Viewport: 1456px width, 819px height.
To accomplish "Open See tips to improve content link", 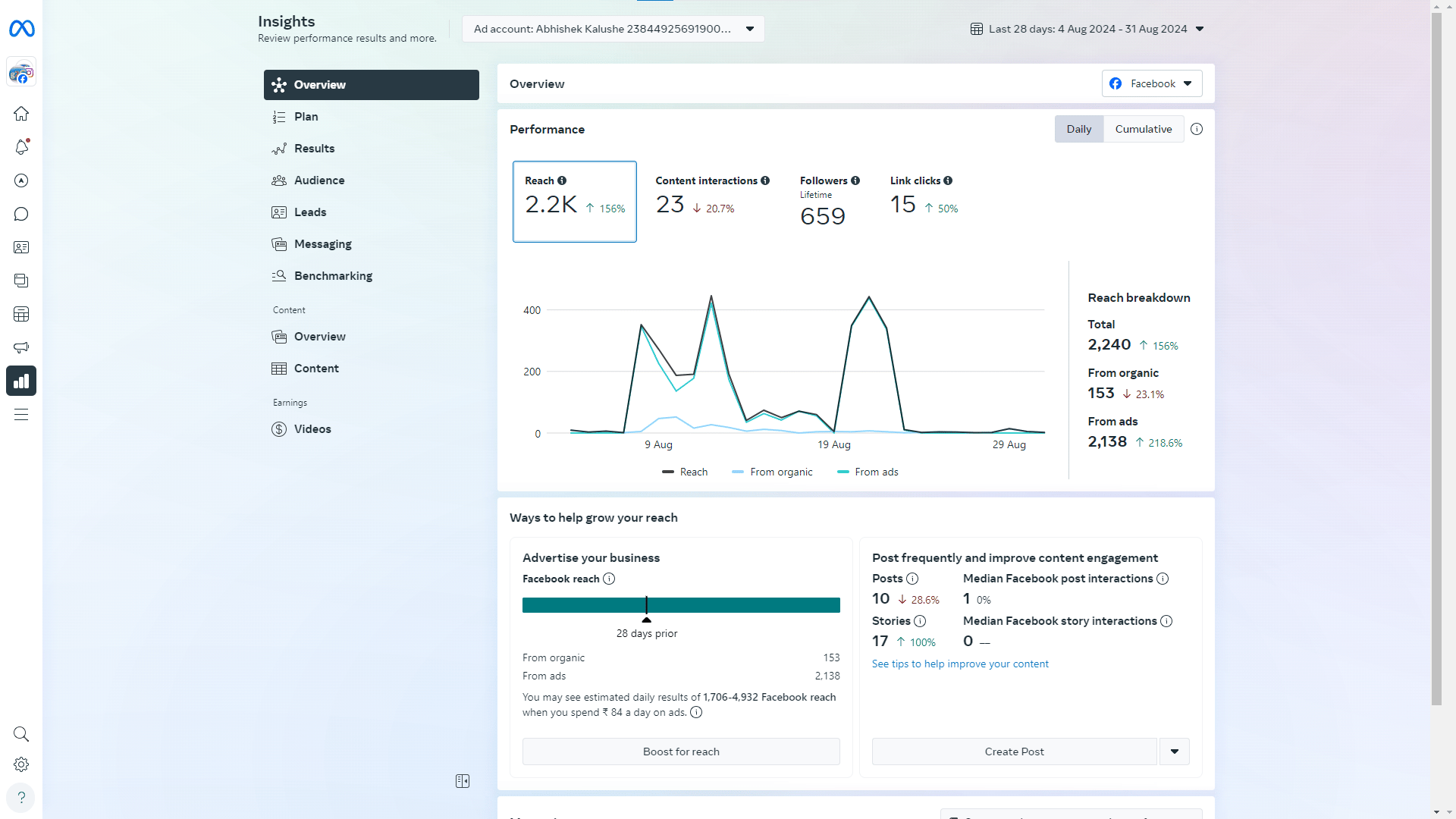I will coord(960,664).
